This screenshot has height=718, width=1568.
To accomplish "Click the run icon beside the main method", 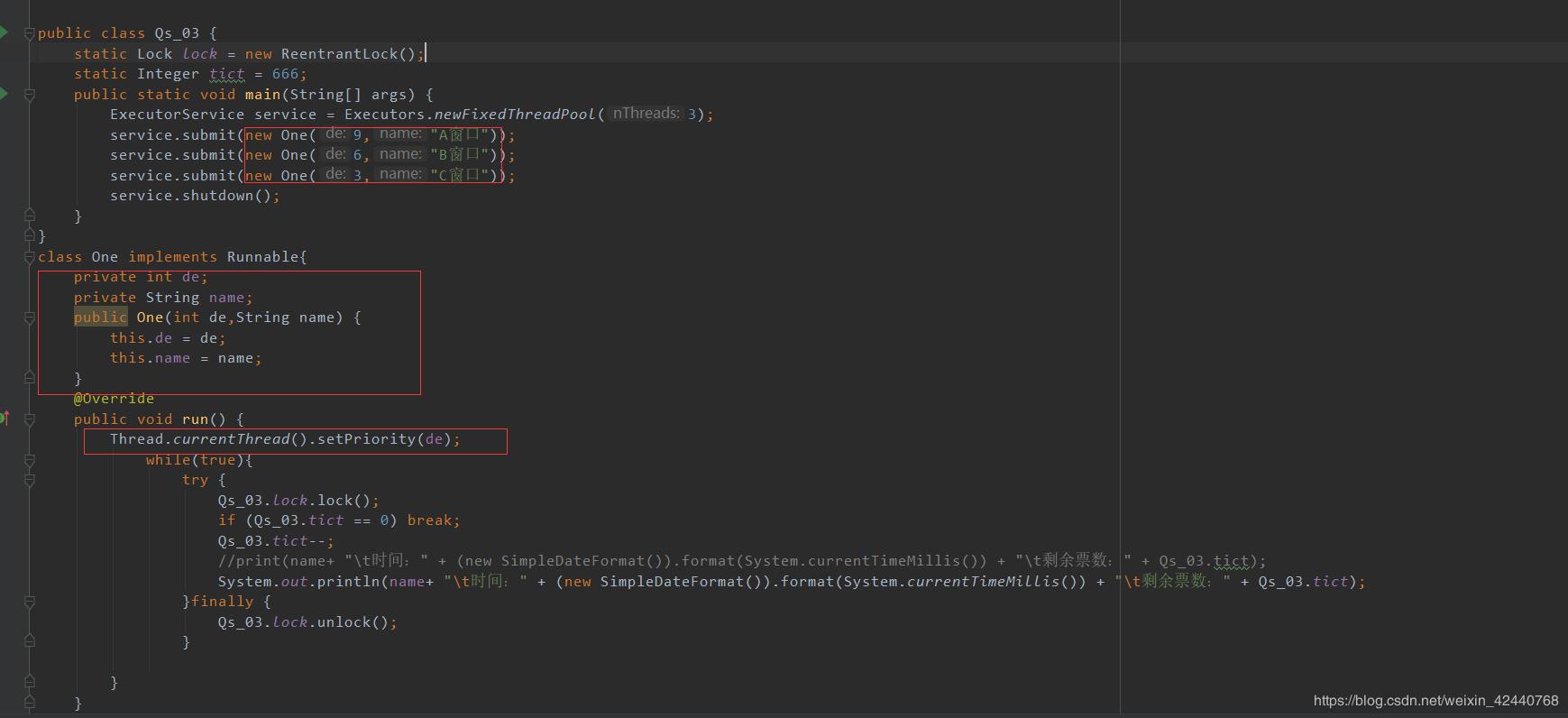I will 4,93.
